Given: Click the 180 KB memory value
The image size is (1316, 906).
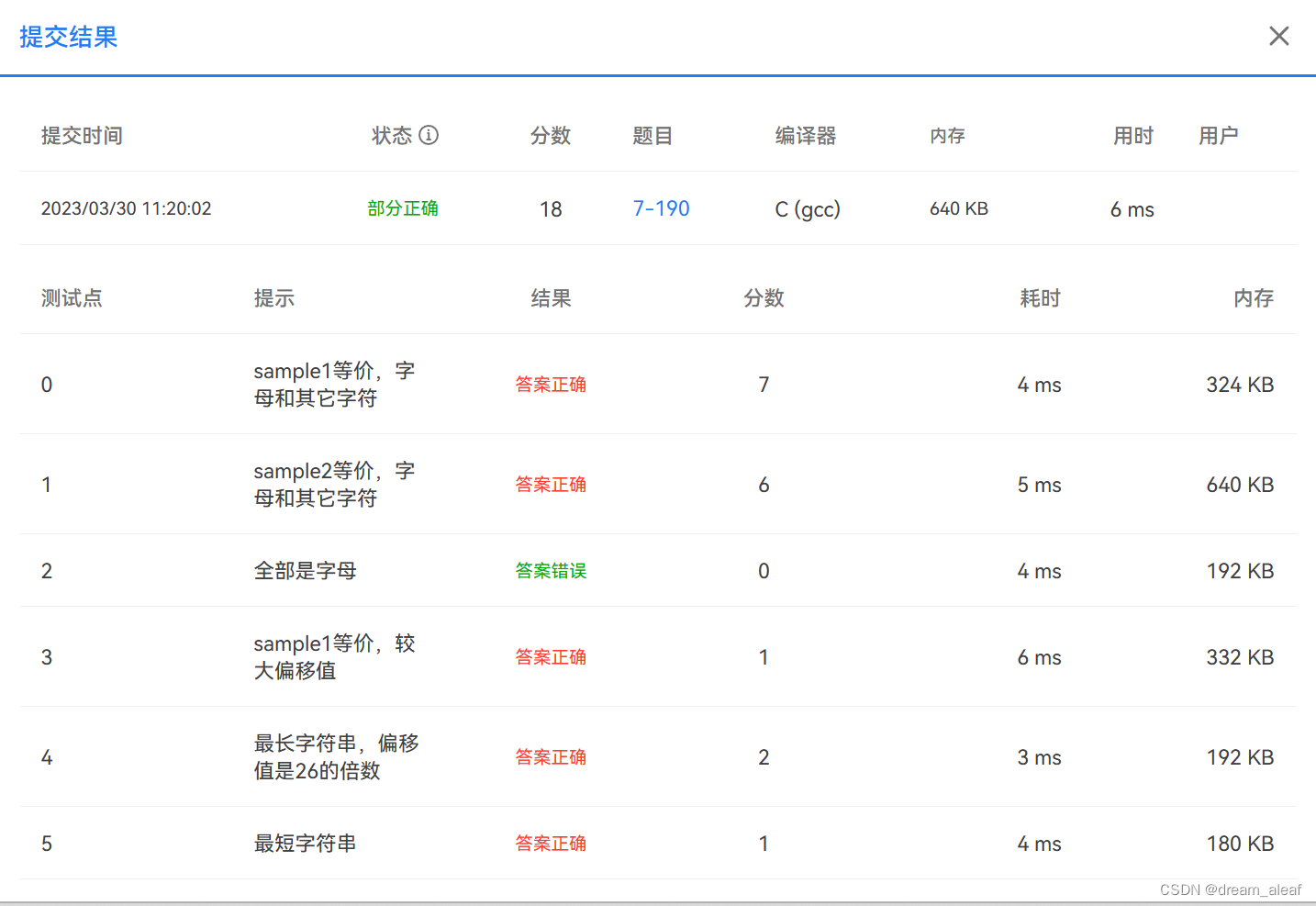Looking at the screenshot, I should click(x=1240, y=844).
